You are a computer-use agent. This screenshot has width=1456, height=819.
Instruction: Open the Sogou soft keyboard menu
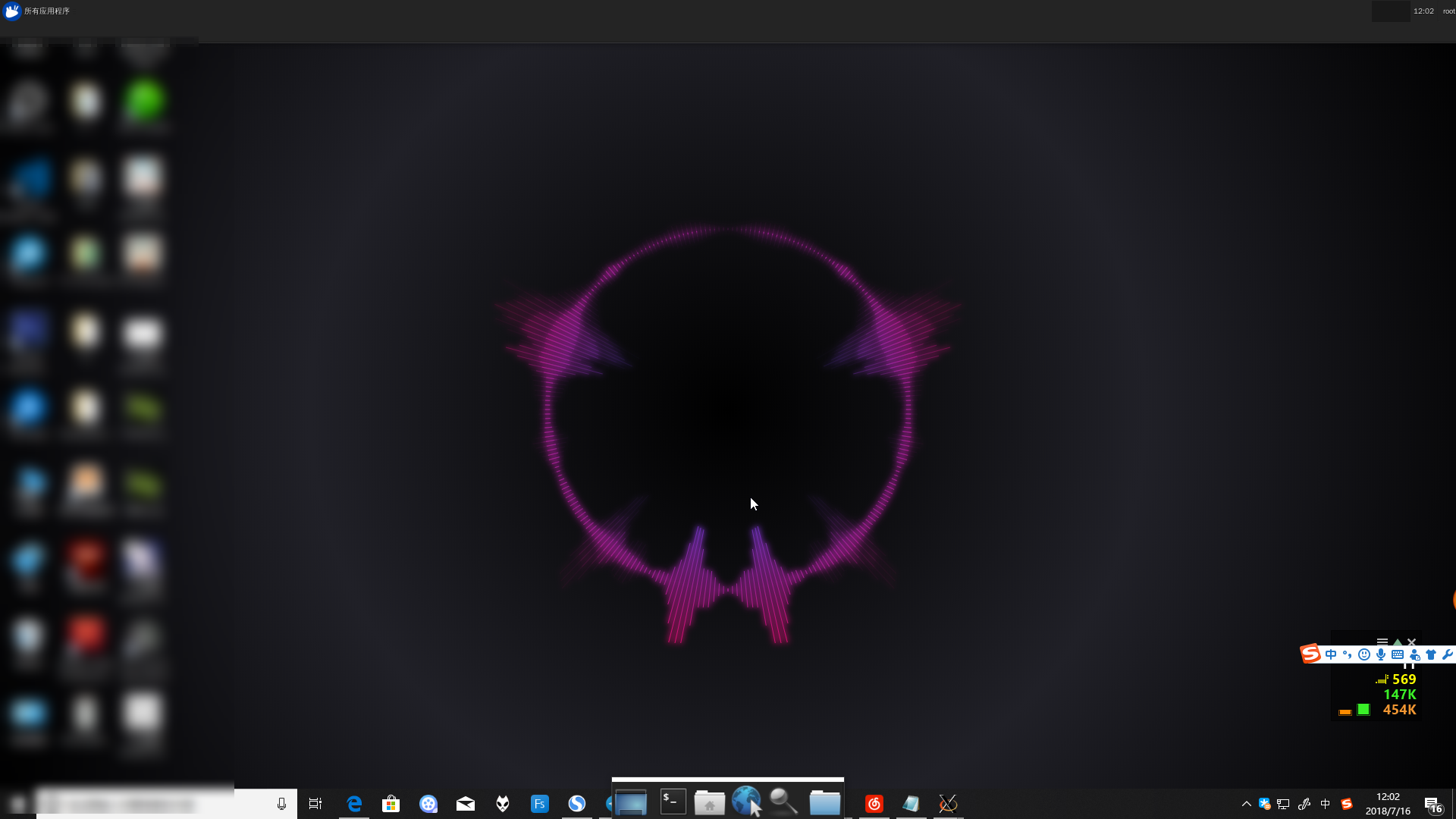1398,654
